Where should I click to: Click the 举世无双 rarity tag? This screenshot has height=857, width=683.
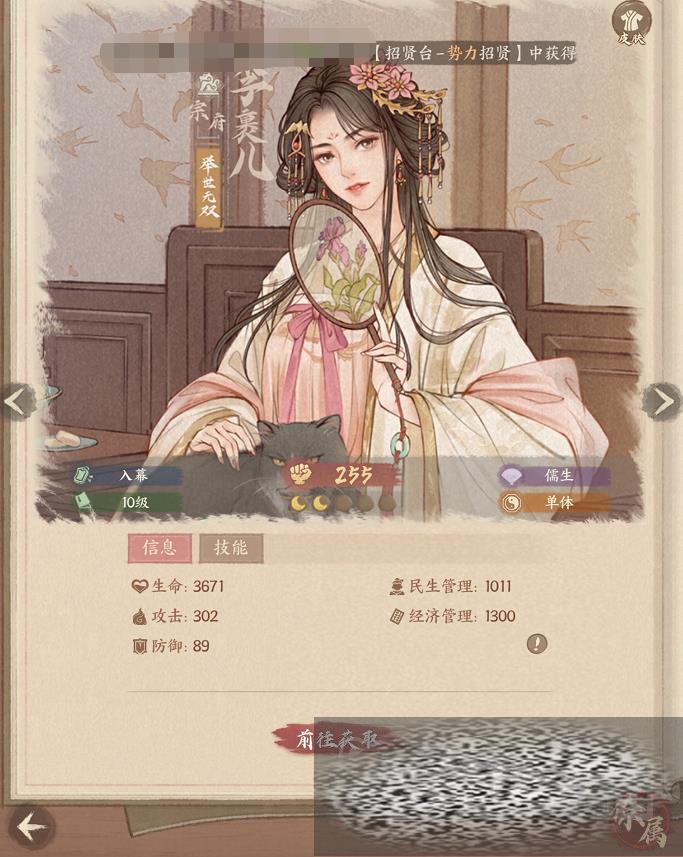[208, 187]
